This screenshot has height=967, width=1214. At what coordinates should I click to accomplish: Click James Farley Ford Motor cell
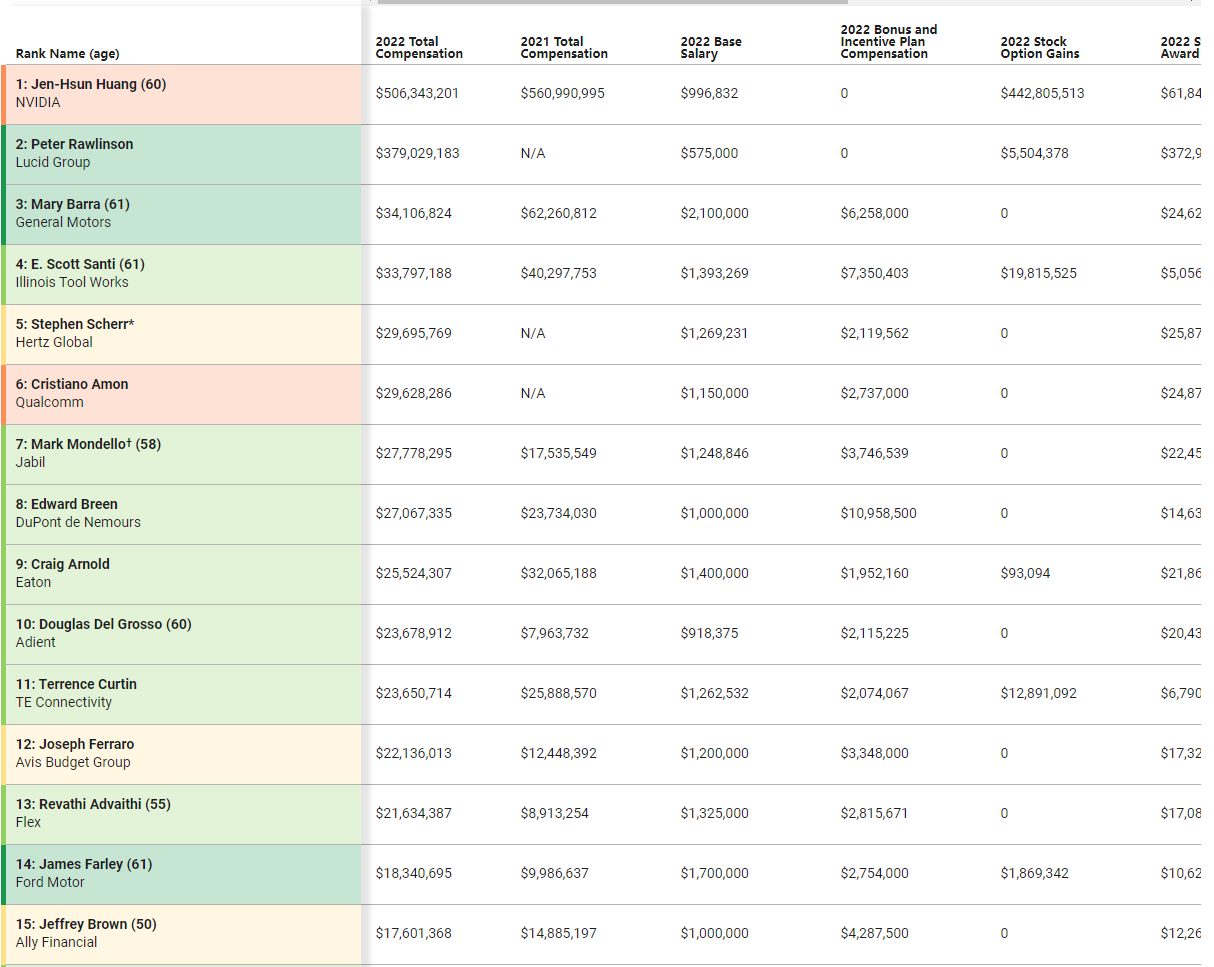[x=182, y=874]
